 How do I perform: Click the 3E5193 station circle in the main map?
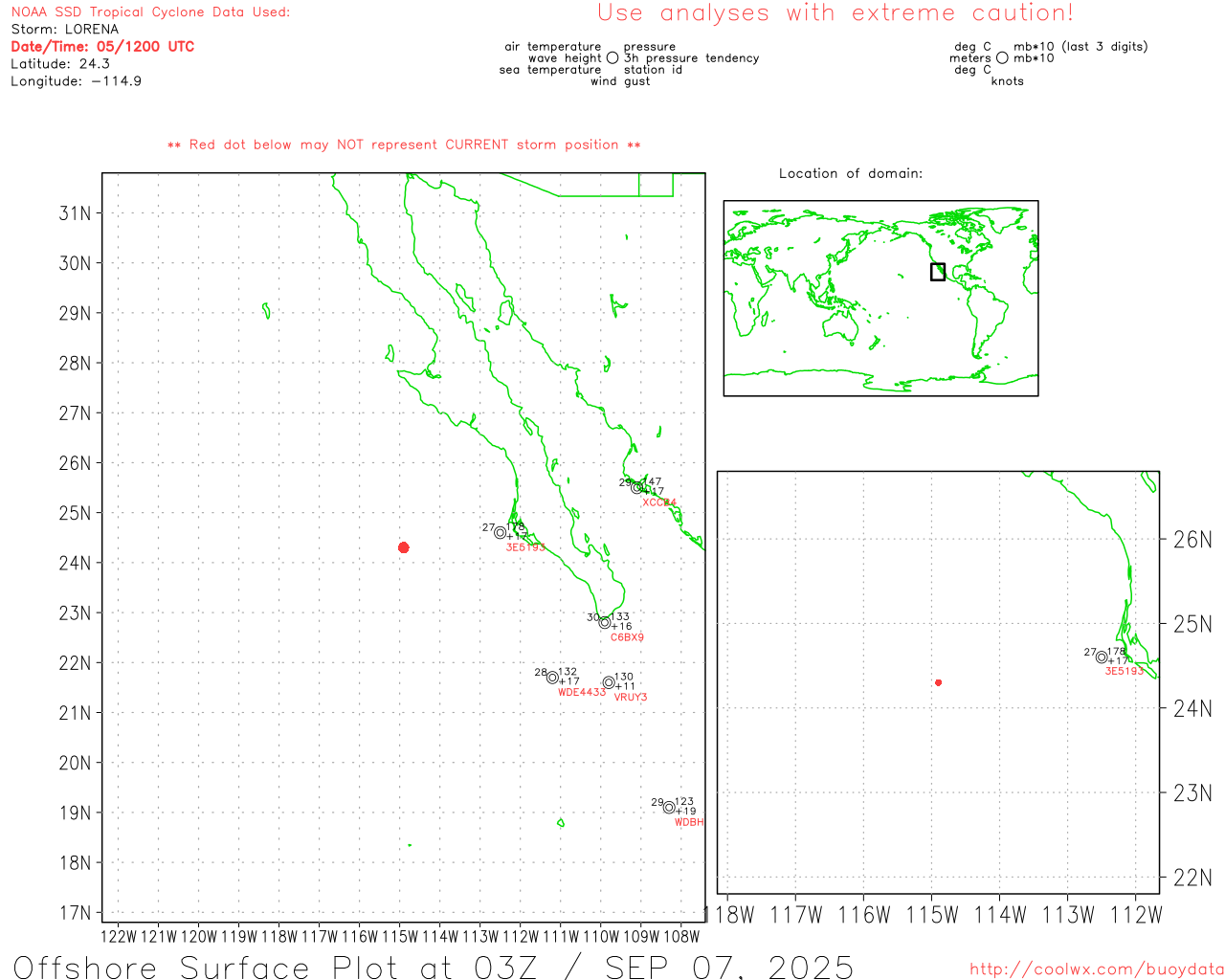(x=501, y=533)
